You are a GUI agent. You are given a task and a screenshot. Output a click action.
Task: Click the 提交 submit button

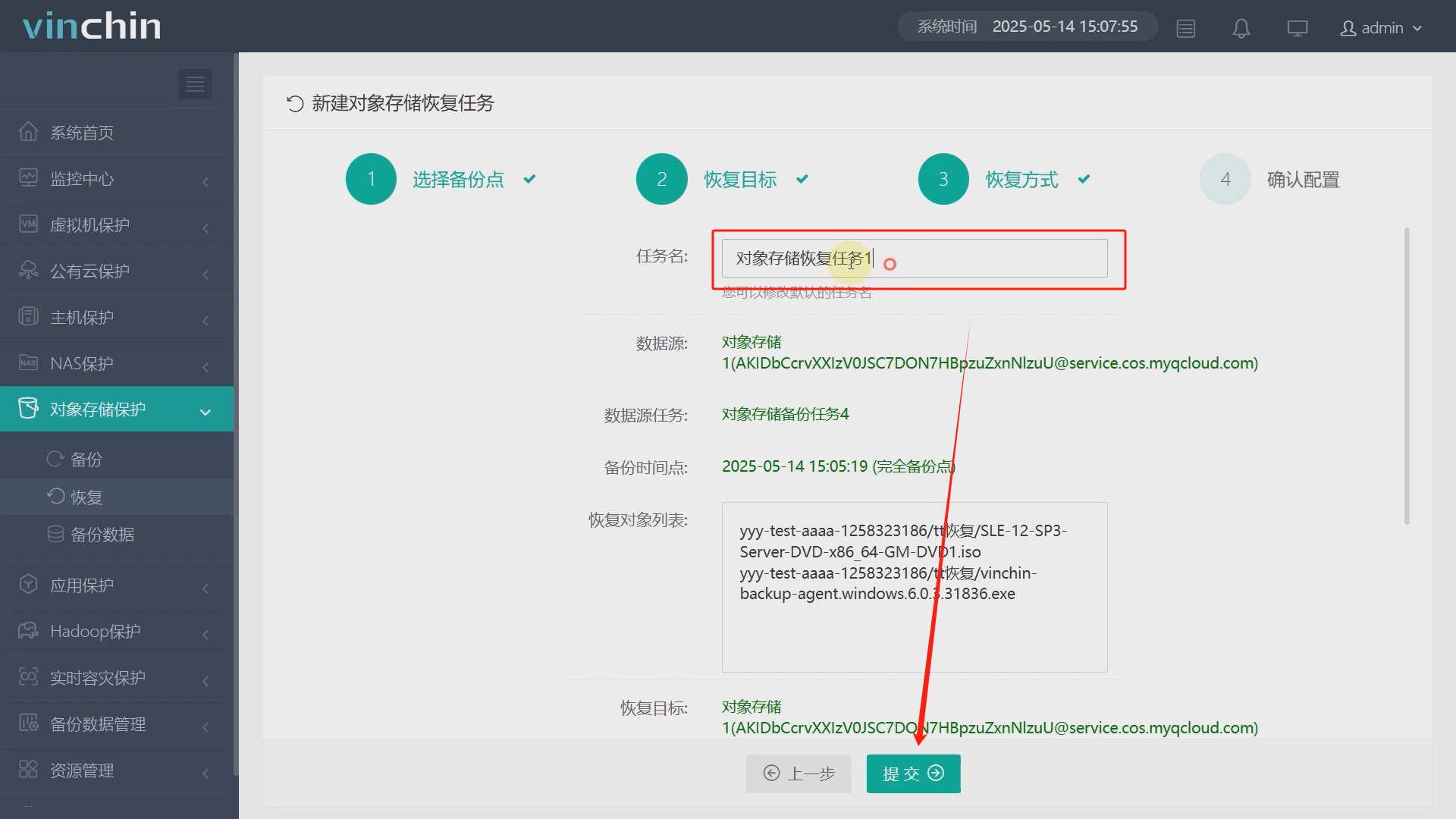[913, 773]
